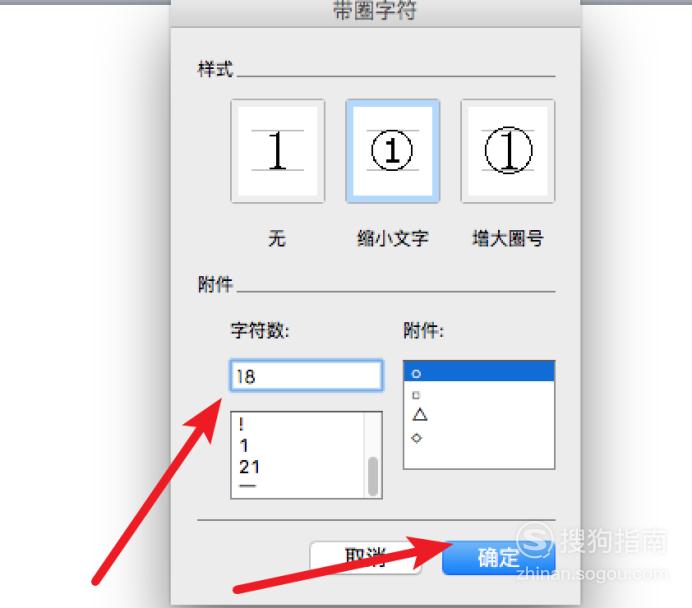692x608 pixels.
Task: Select the triangle enclosure shape
Action: pos(479,415)
